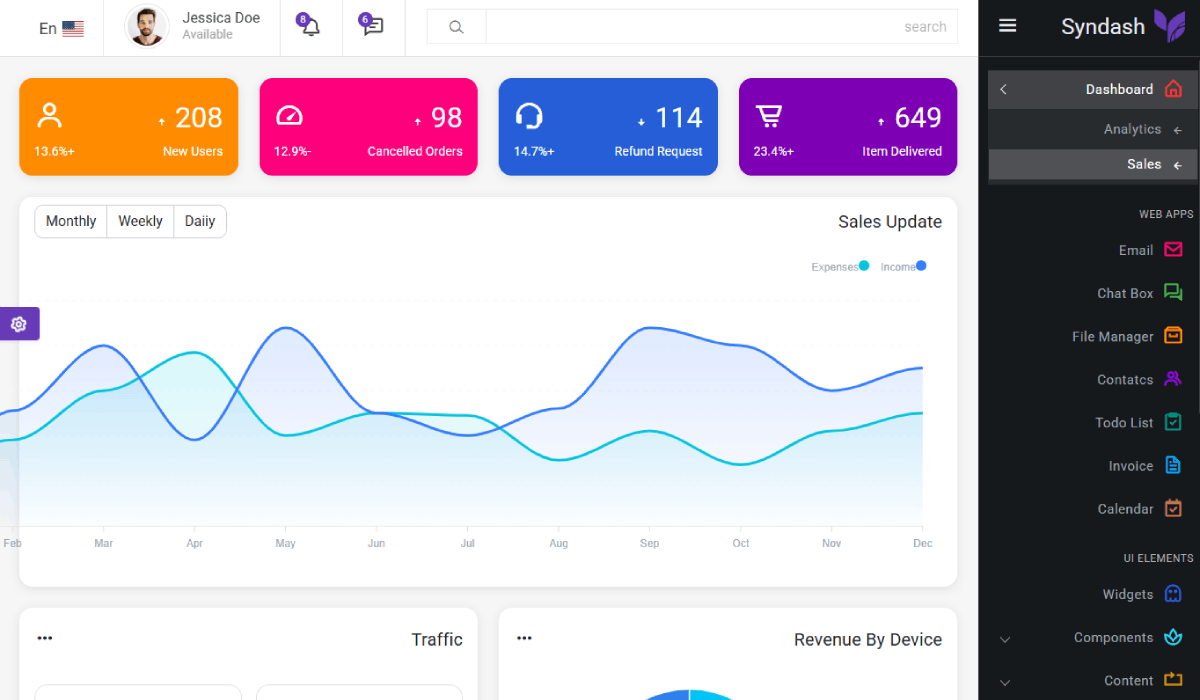This screenshot has height=700, width=1200.
Task: Toggle the Expenses series in the legend
Action: point(840,267)
